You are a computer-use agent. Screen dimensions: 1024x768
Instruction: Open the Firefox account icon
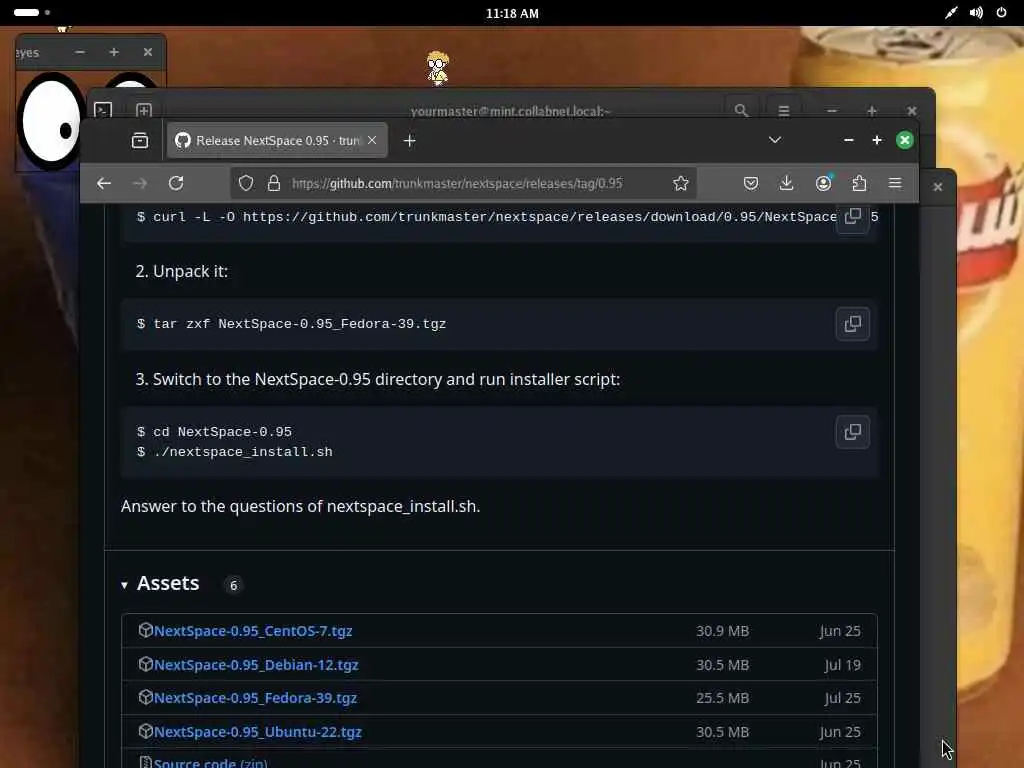[824, 184]
